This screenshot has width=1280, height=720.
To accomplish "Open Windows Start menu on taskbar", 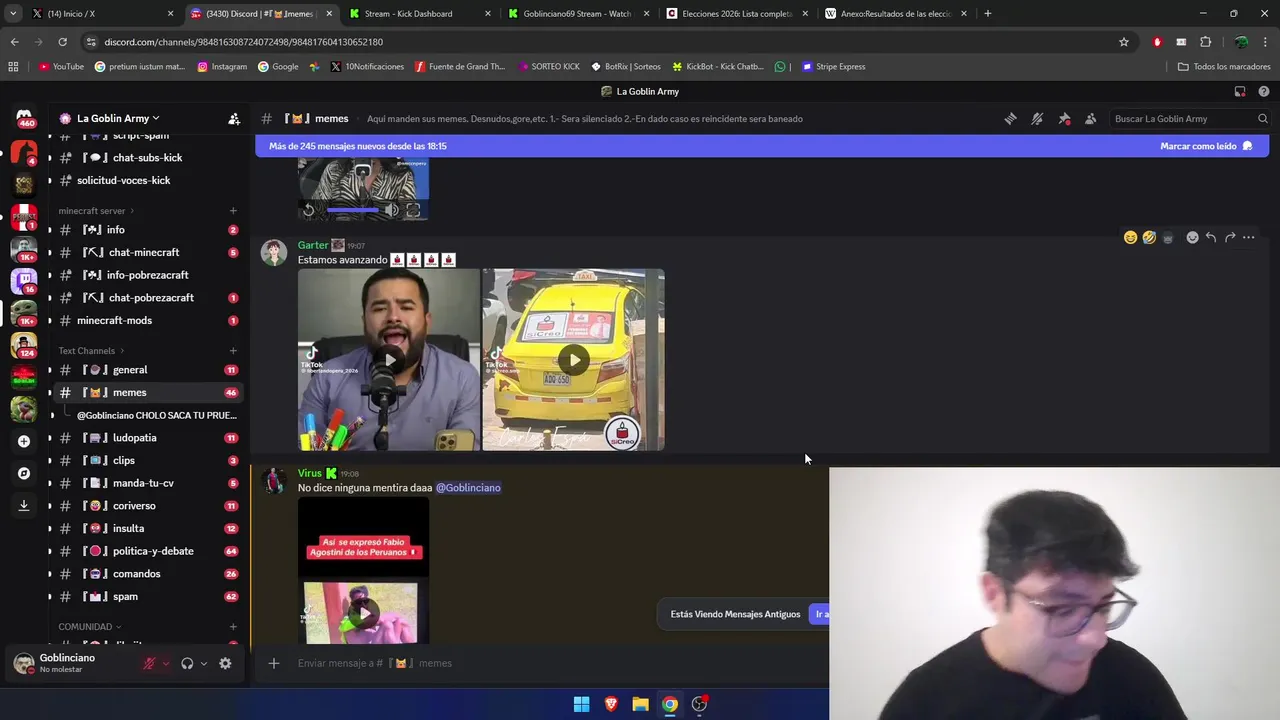I will point(581,704).
